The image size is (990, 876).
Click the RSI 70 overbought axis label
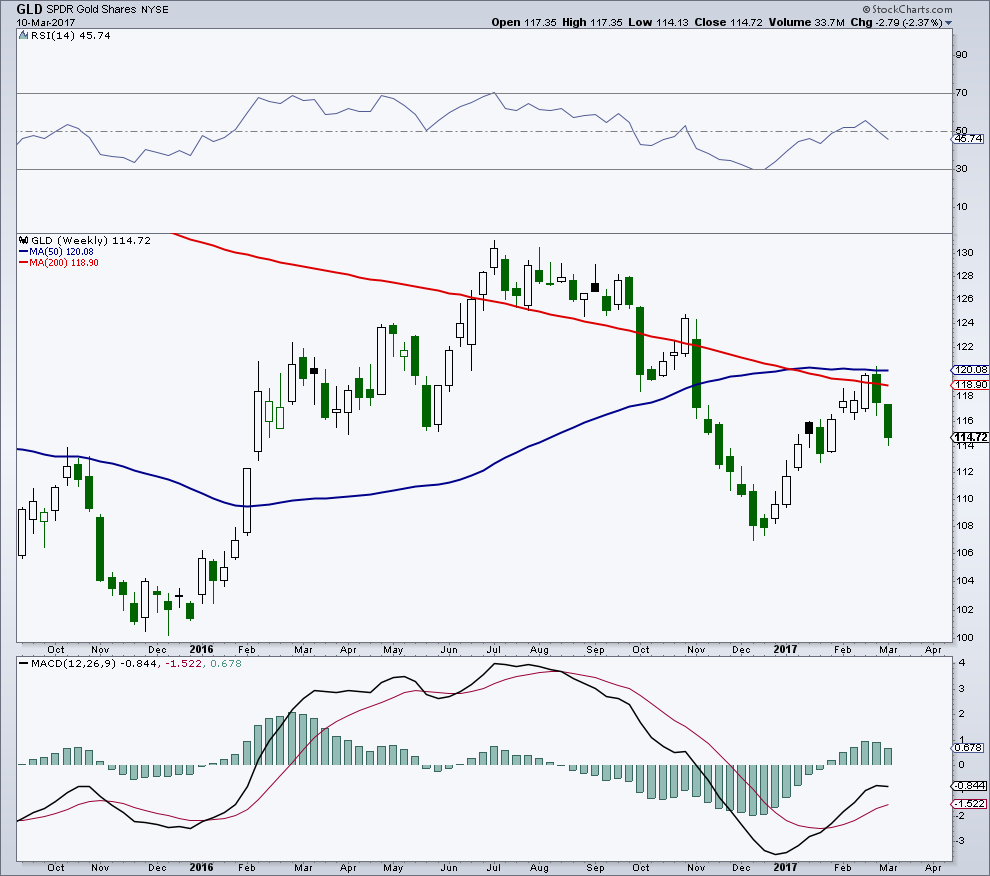tap(961, 93)
